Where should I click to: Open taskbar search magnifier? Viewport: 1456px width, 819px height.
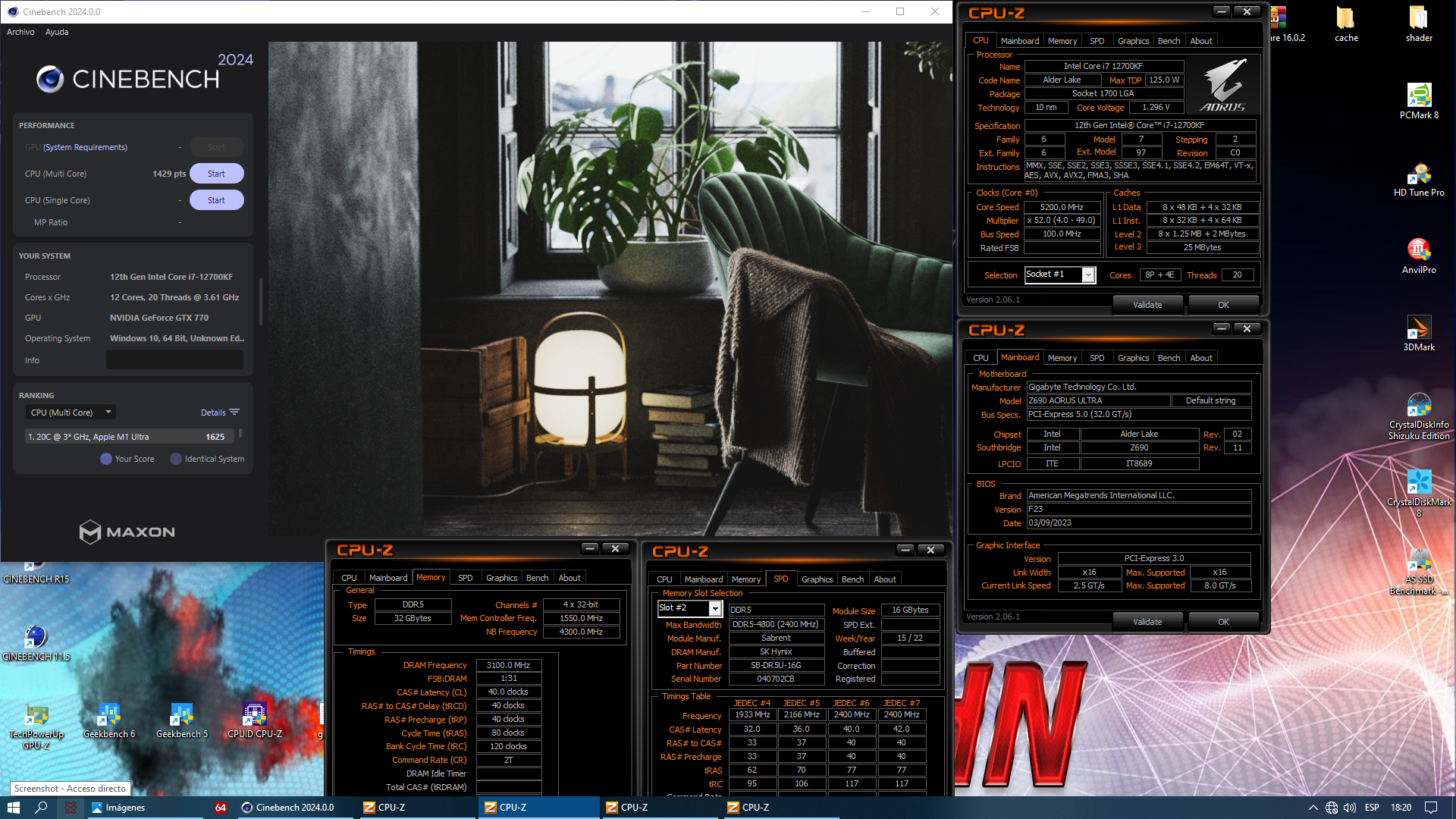click(42, 808)
